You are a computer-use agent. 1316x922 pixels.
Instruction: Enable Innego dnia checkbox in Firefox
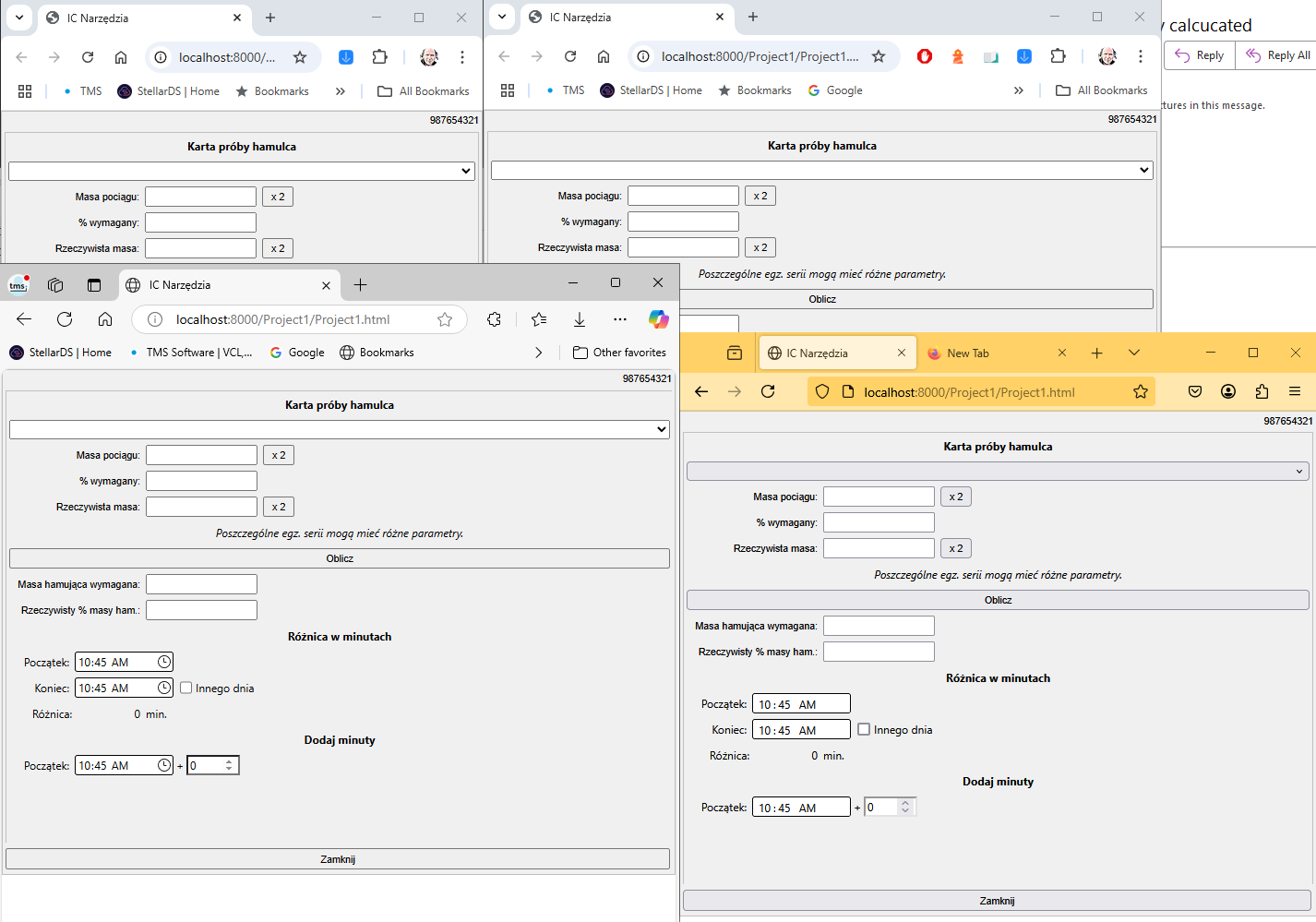(x=864, y=729)
